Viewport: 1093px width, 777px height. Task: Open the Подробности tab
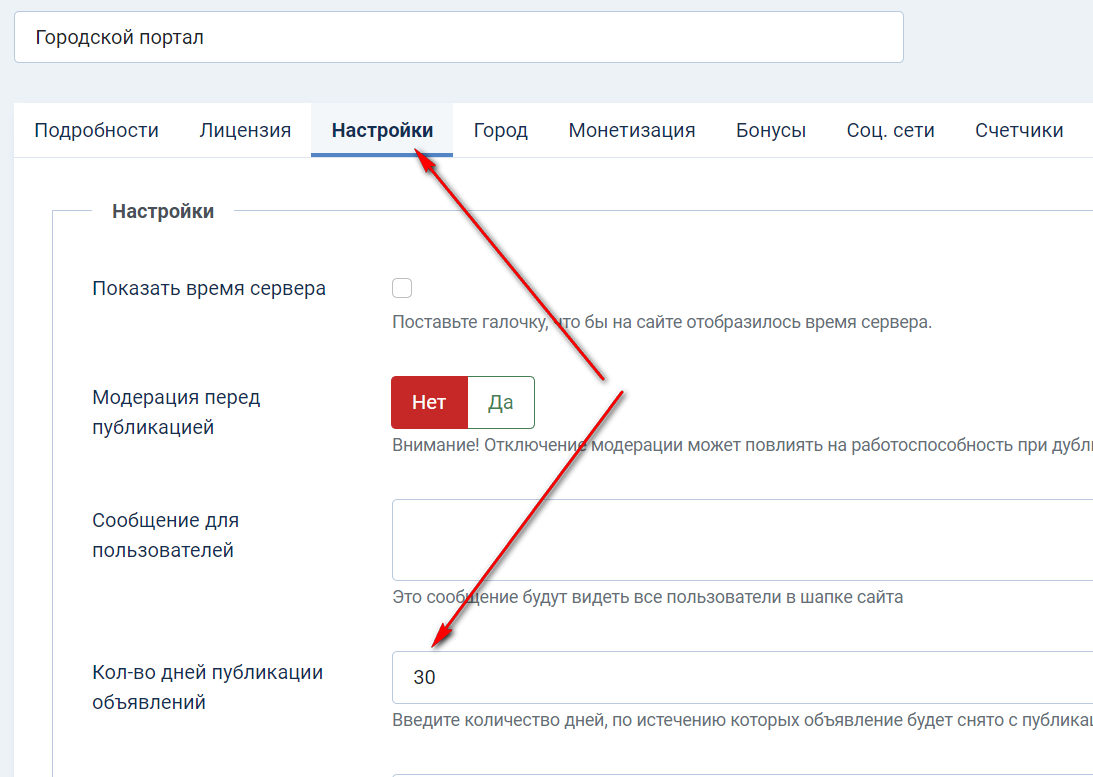tap(96, 130)
